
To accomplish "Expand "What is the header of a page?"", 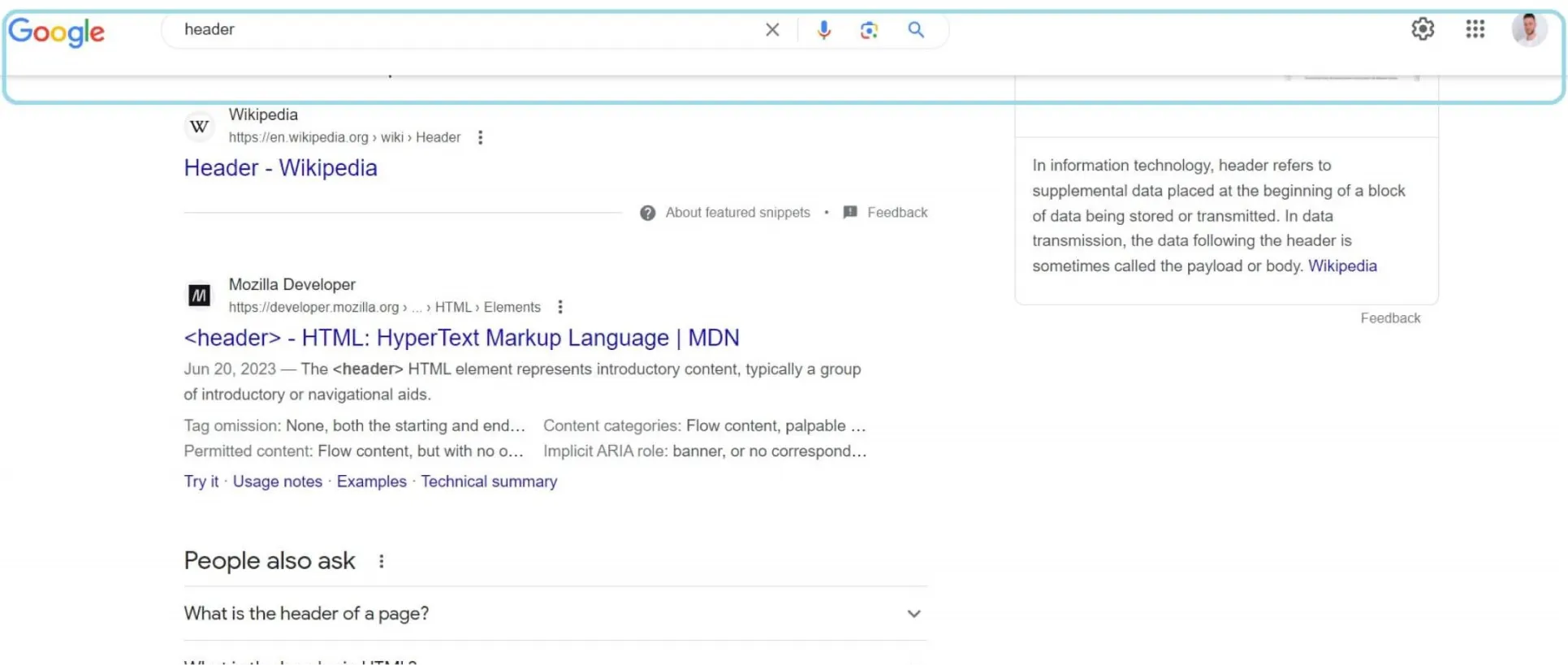I will point(555,613).
